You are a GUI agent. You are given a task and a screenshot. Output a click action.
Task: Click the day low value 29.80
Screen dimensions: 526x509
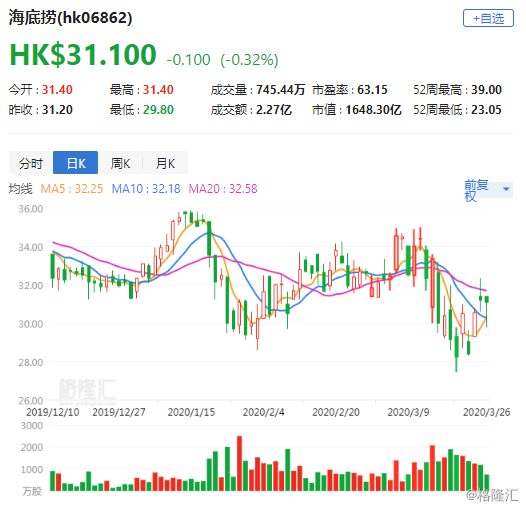[158, 110]
